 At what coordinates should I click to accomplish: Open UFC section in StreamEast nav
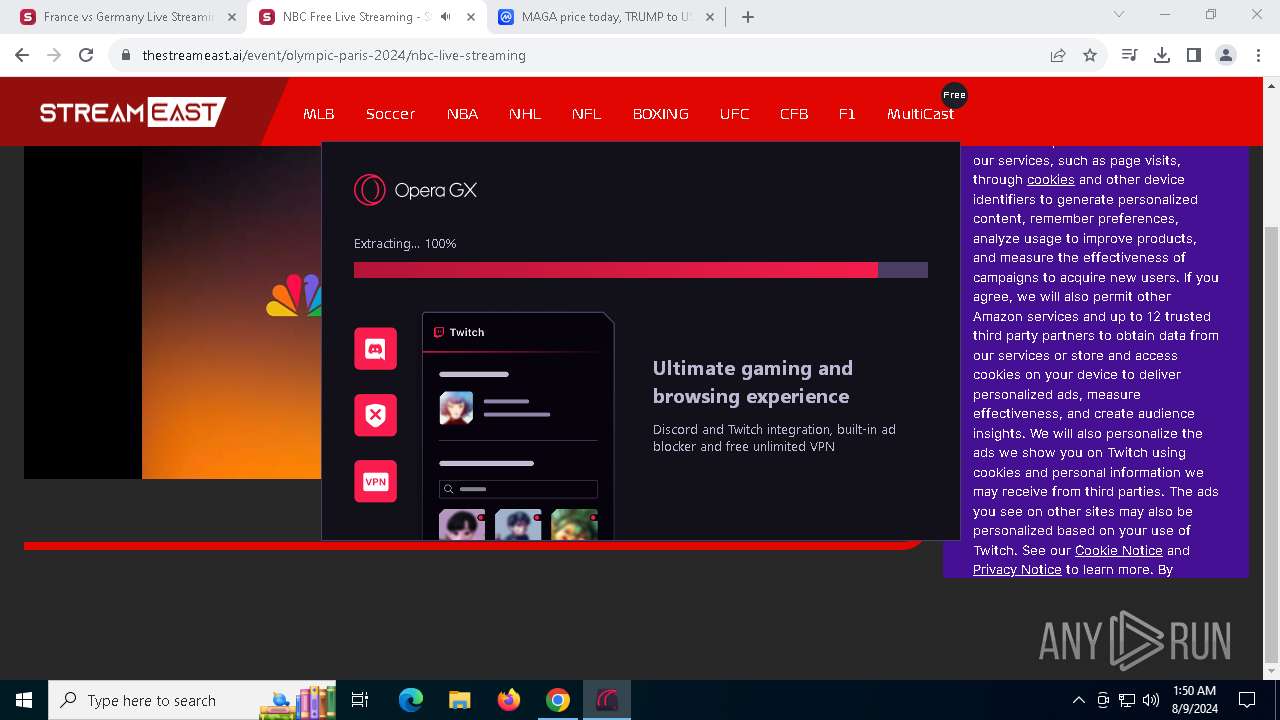[x=734, y=114]
